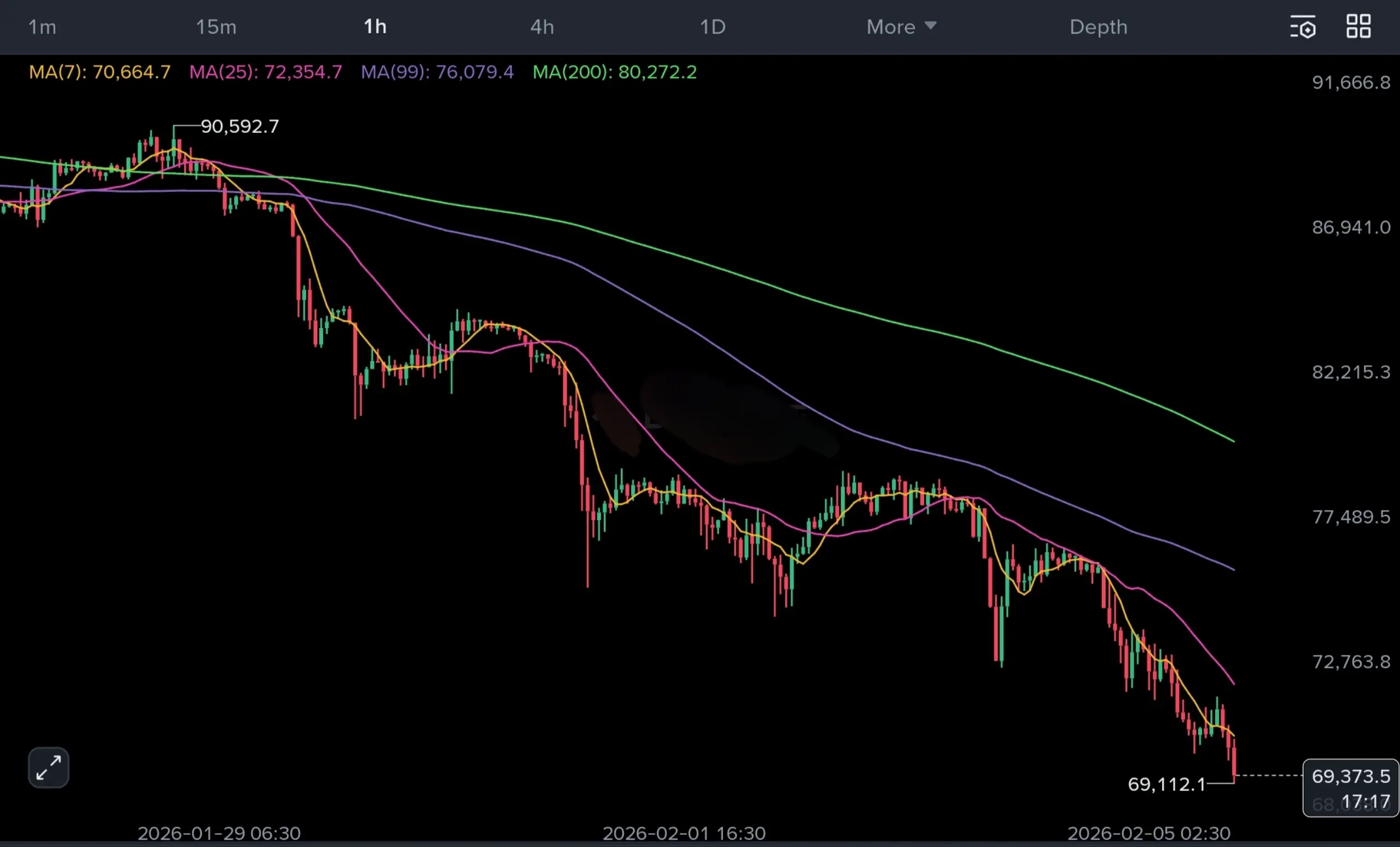The height and width of the screenshot is (847, 1400).
Task: Select the 1h interval tab
Action: [375, 27]
